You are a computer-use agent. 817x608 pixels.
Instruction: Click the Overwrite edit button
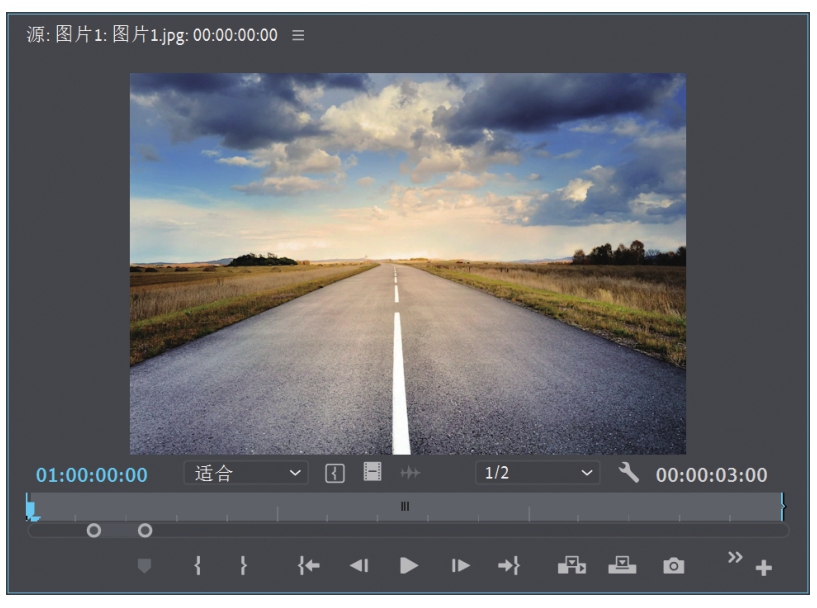pyautogui.click(x=622, y=565)
